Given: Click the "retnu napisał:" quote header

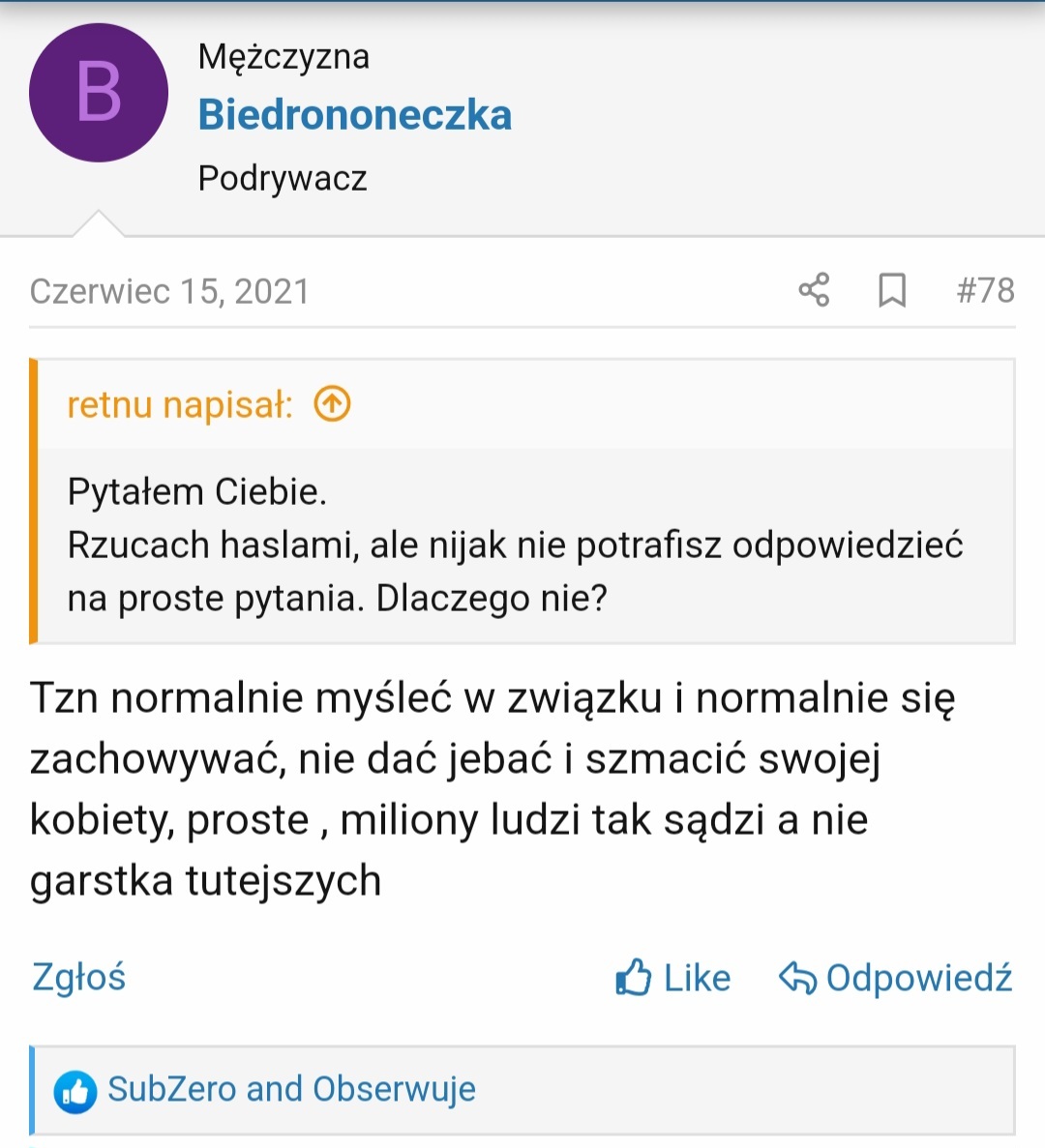Looking at the screenshot, I should click(x=180, y=404).
